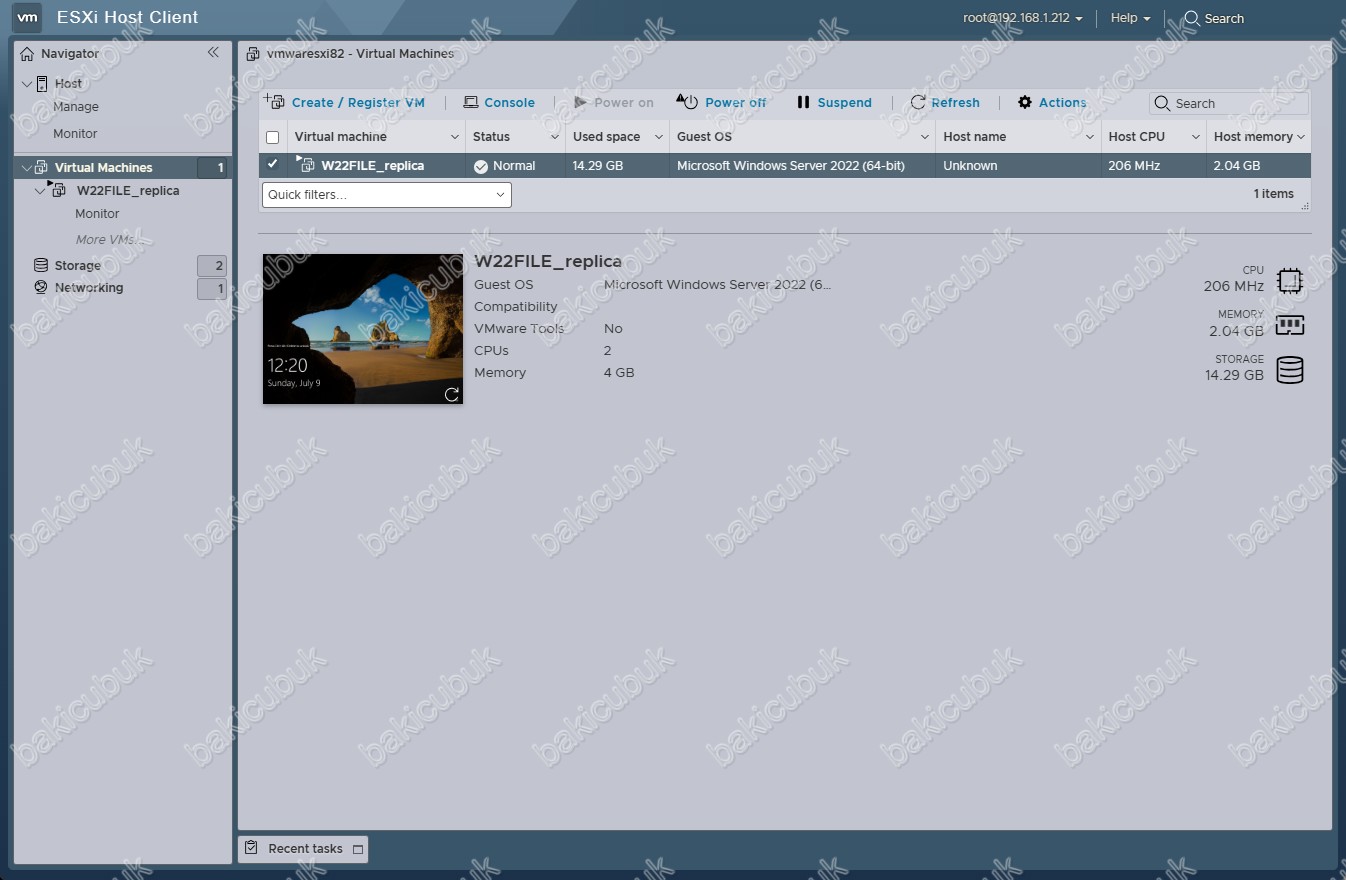This screenshot has height=880, width=1346.
Task: Click the Power off button label
Action: (x=736, y=103)
